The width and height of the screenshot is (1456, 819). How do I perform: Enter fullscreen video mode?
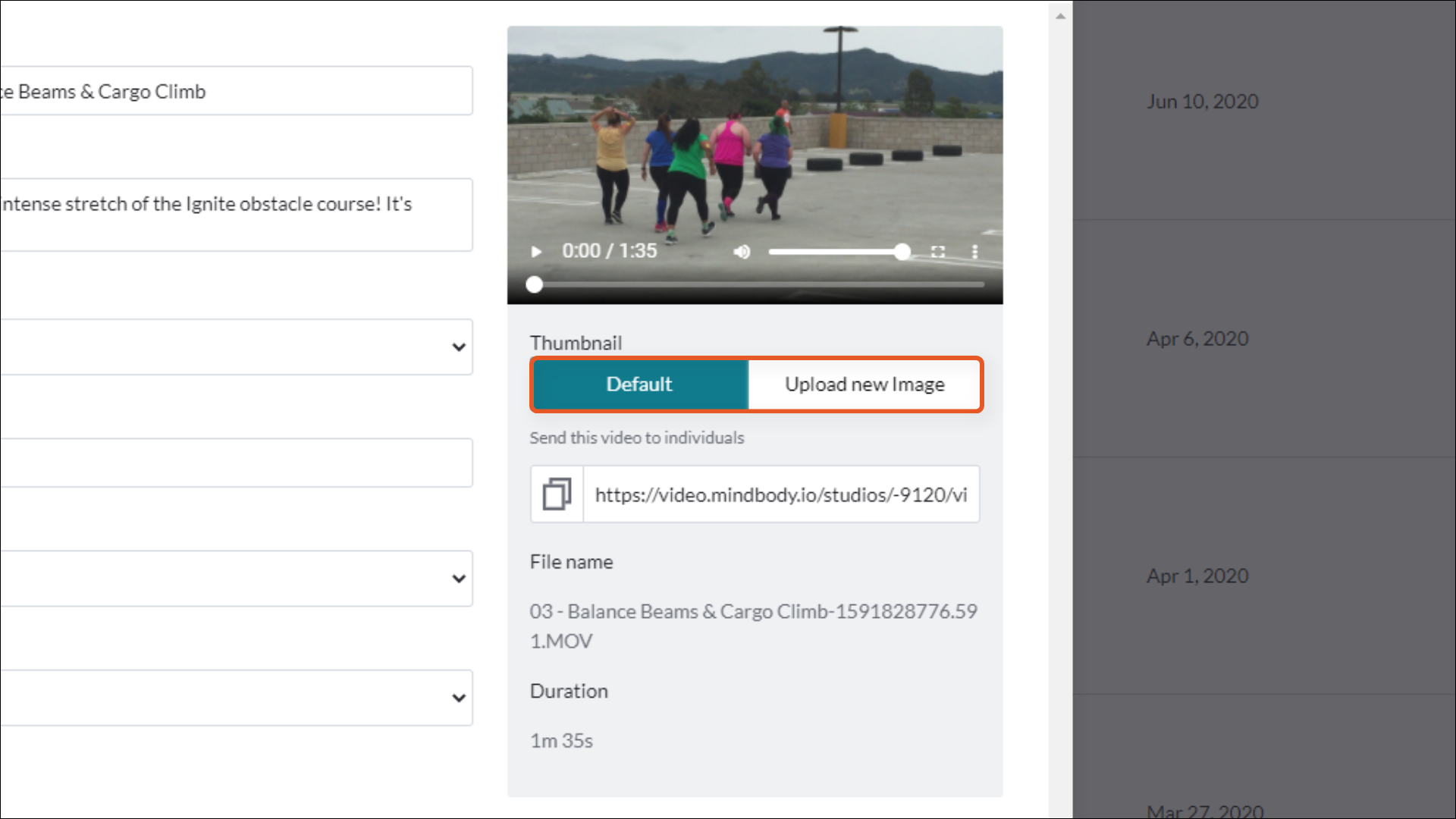(938, 252)
